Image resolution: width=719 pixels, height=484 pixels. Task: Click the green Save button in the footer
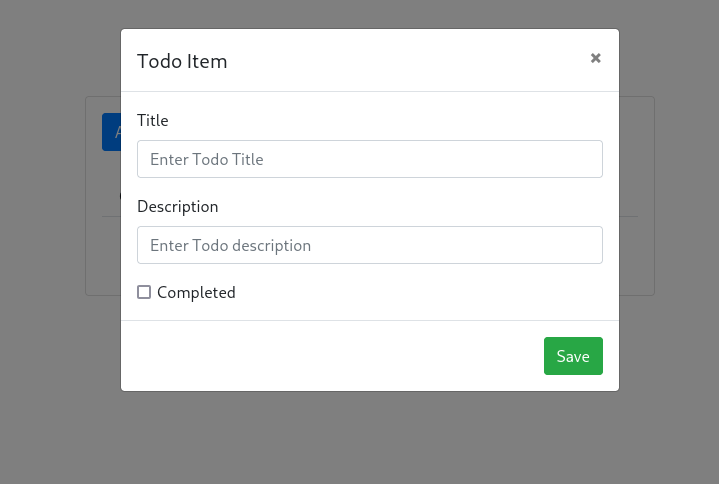[x=573, y=356]
